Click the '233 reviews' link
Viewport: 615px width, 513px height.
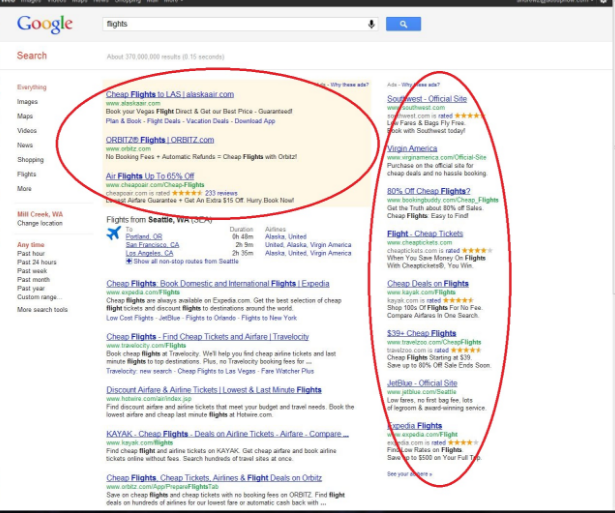pos(221,193)
